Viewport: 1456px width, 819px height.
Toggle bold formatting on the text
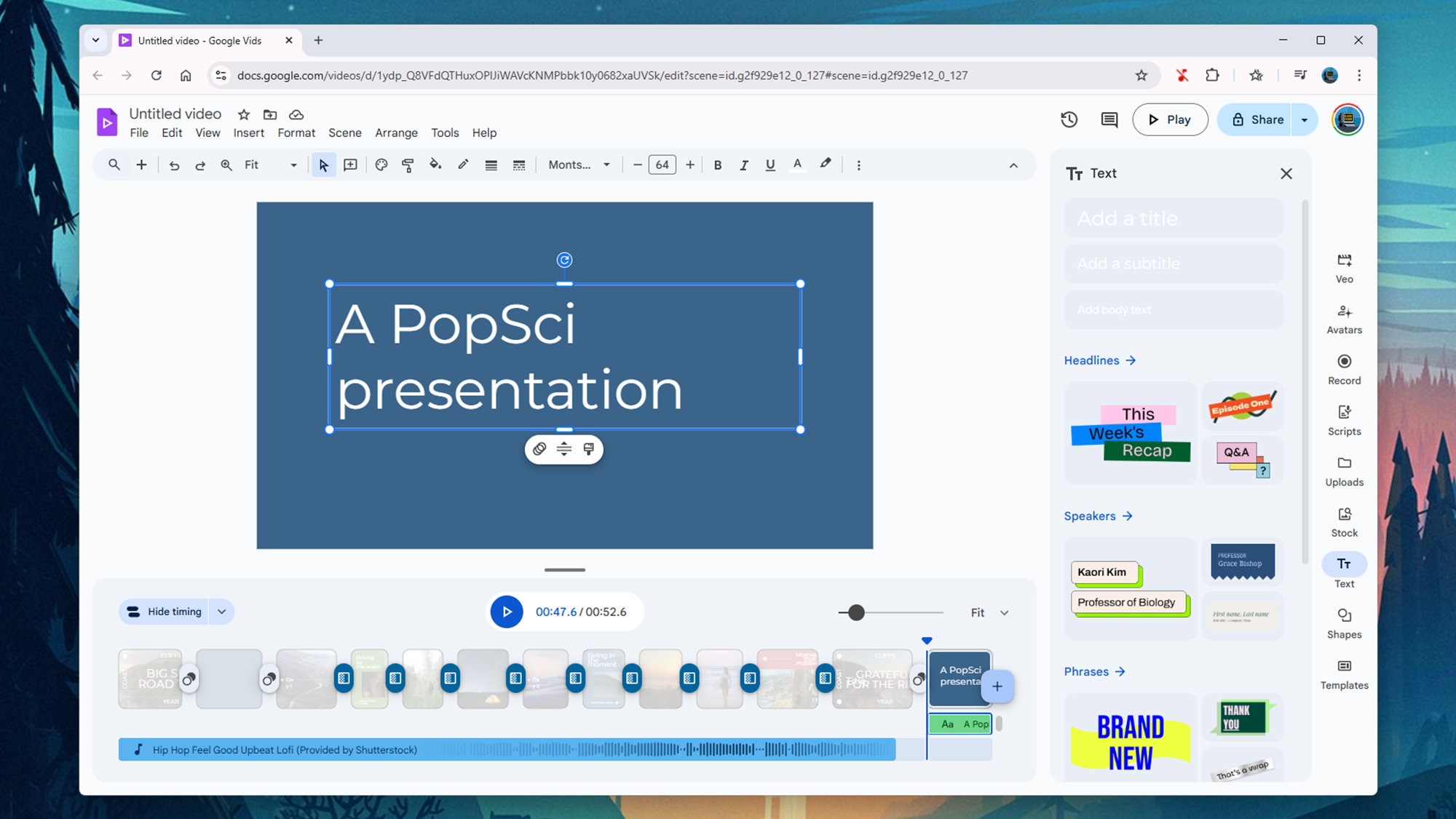(718, 165)
